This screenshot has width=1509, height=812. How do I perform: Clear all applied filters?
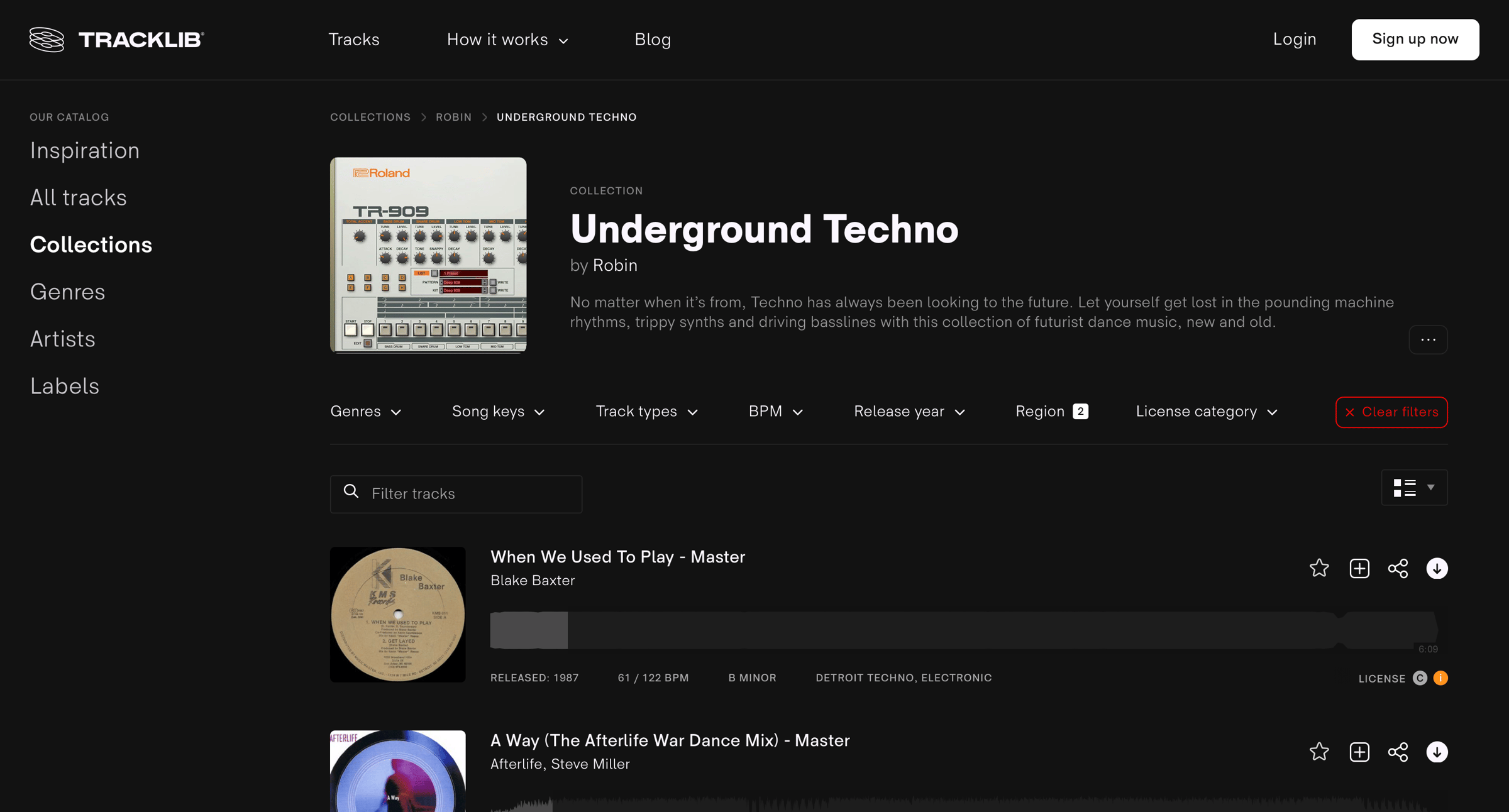1391,412
